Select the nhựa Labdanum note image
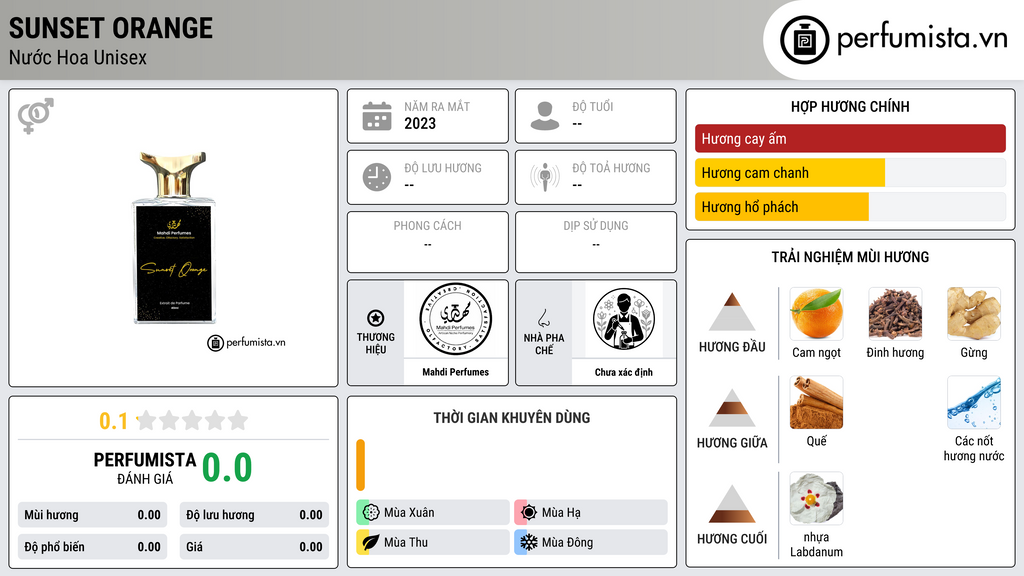Viewport: 1024px width, 576px height. click(816, 498)
